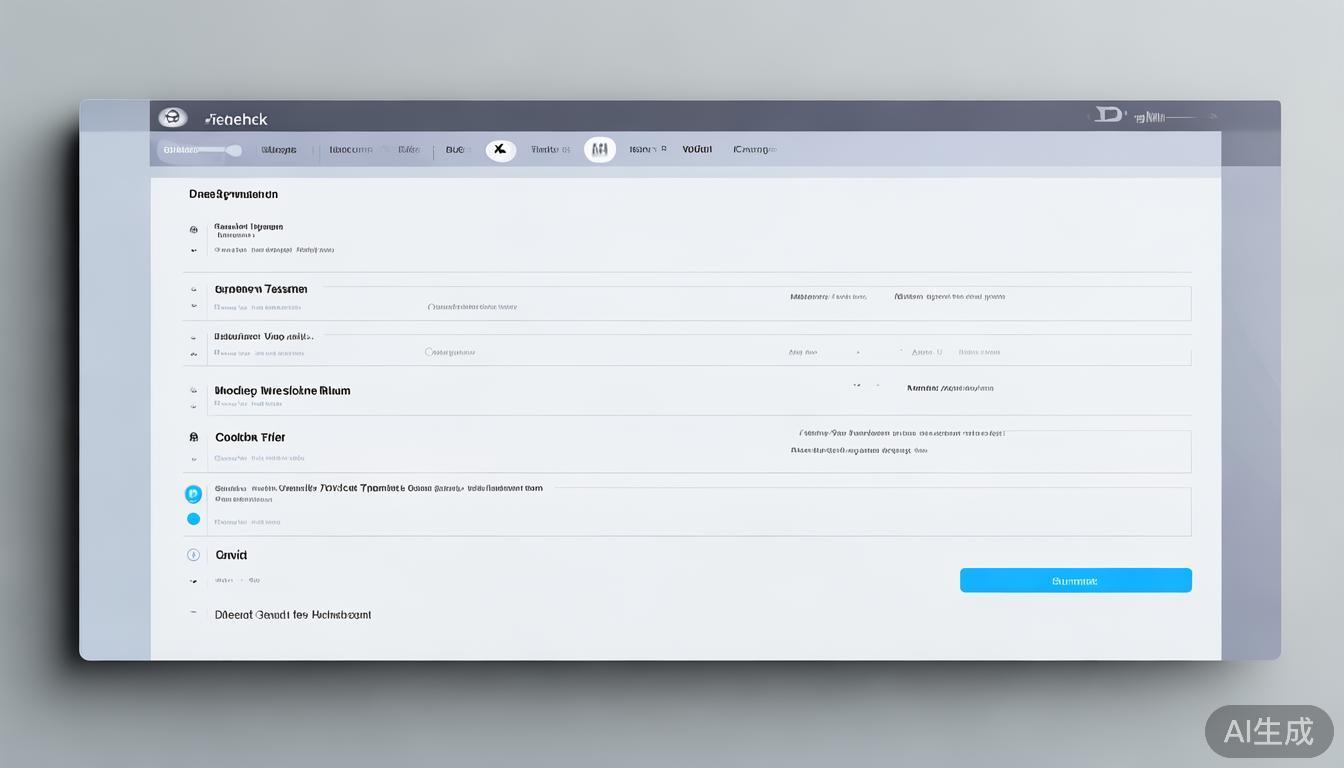The width and height of the screenshot is (1344, 768).
Task: Expand the Gupnoen Tessmen row
Action: (193, 290)
